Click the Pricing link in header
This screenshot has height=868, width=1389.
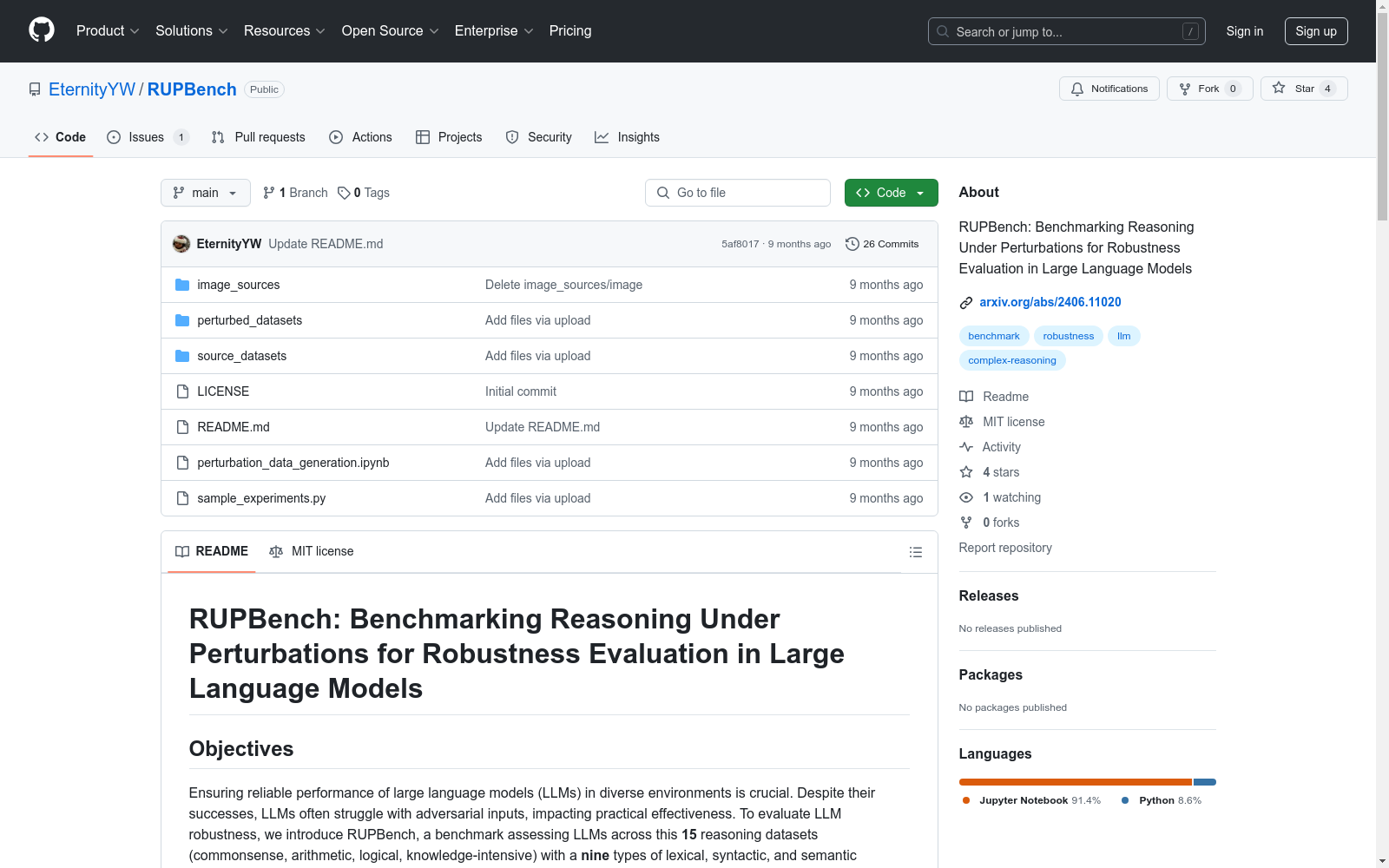click(570, 30)
